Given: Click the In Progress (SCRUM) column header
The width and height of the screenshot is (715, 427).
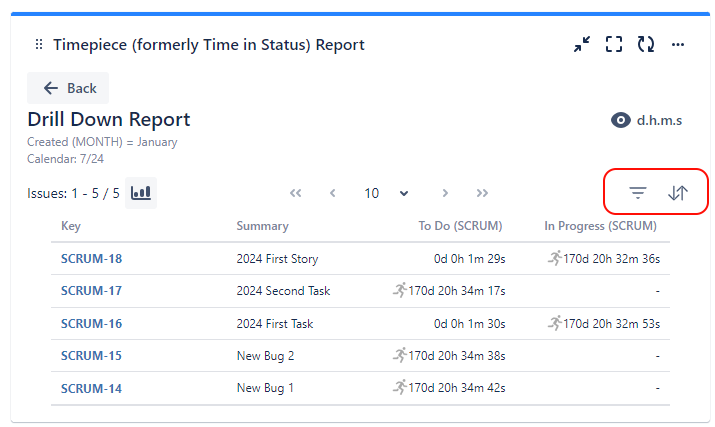Looking at the screenshot, I should pos(600,226).
